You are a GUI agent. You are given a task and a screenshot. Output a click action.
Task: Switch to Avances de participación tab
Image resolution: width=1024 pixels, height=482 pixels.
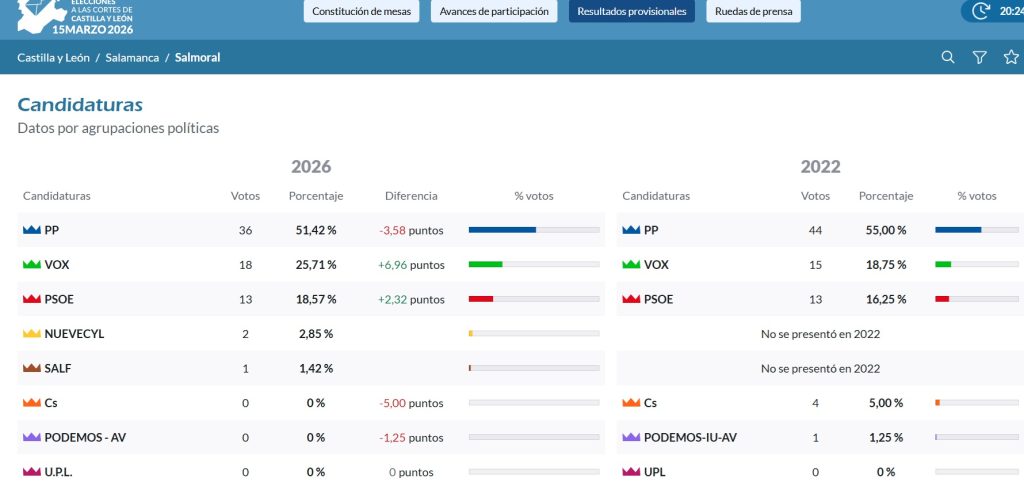(x=494, y=11)
